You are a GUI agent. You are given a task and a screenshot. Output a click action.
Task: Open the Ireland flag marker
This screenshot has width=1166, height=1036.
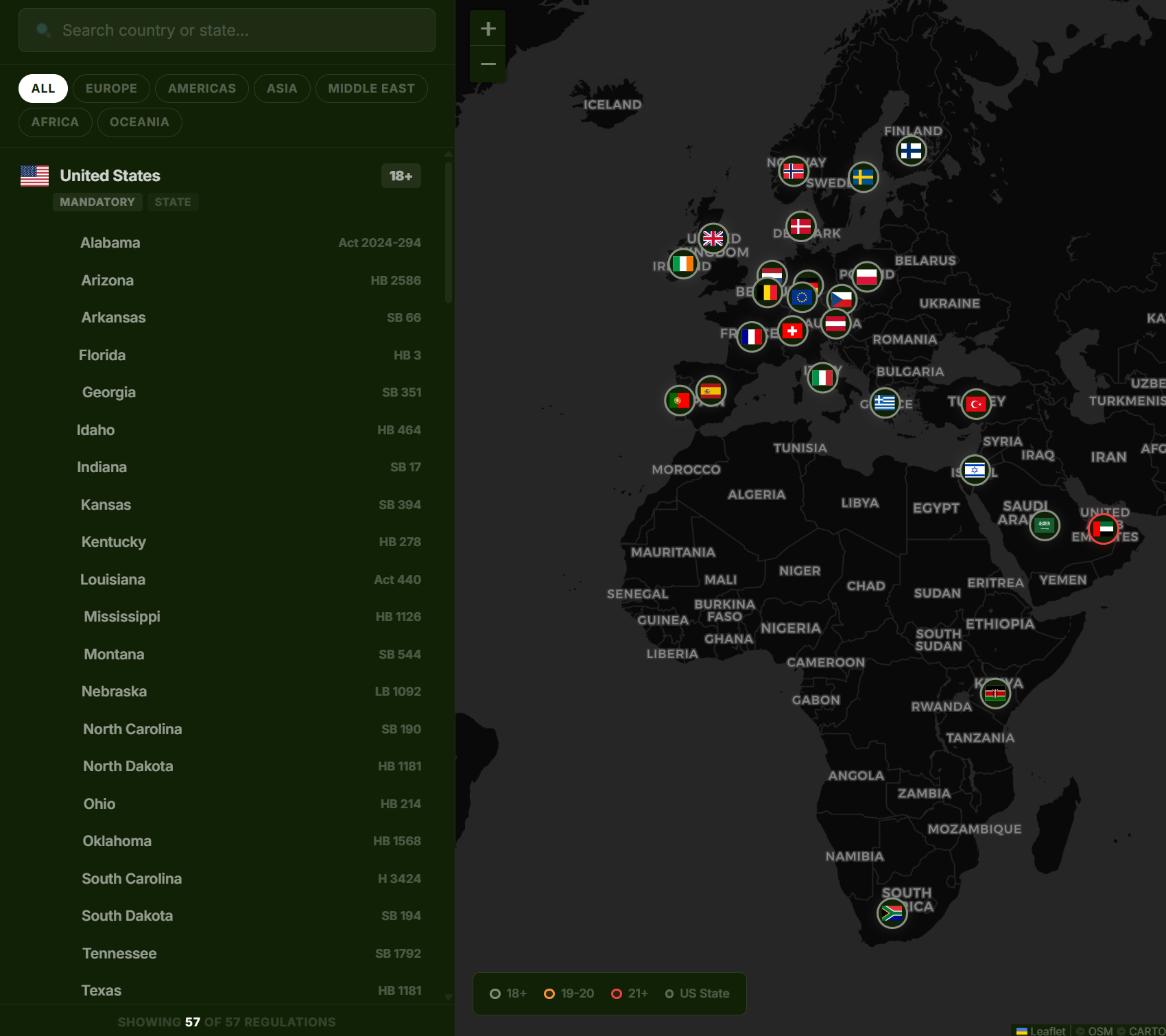tap(683, 264)
